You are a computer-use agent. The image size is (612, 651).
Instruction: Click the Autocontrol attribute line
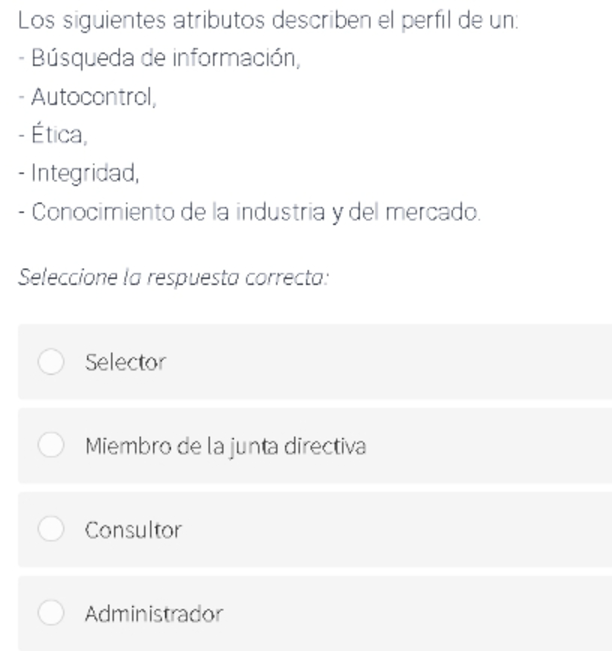(87, 97)
